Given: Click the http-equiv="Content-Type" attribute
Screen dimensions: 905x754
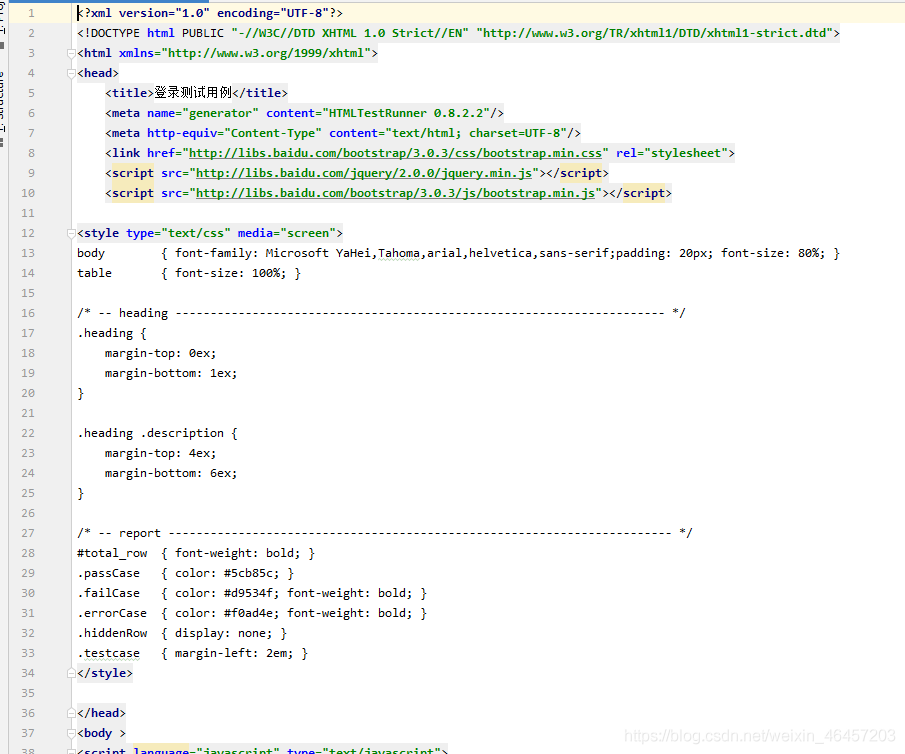Looking at the screenshot, I should point(234,133).
